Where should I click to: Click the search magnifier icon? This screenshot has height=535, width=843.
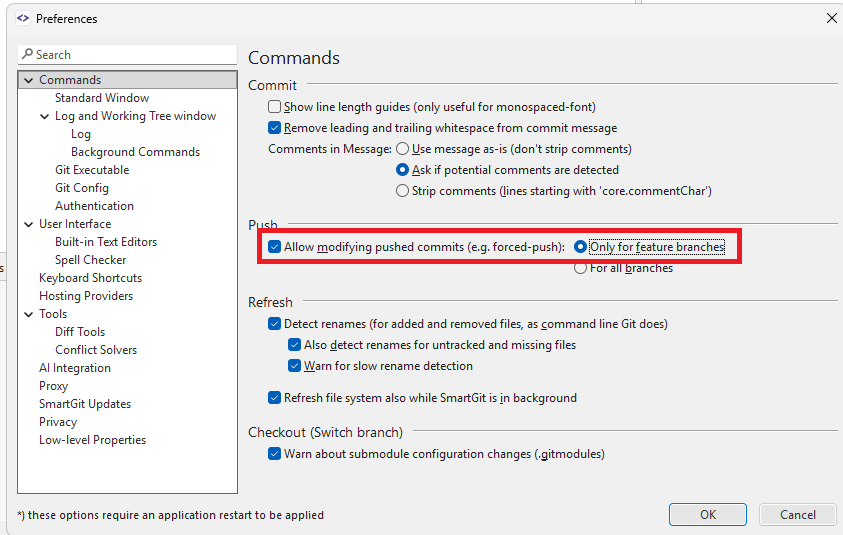pyautogui.click(x=28, y=55)
